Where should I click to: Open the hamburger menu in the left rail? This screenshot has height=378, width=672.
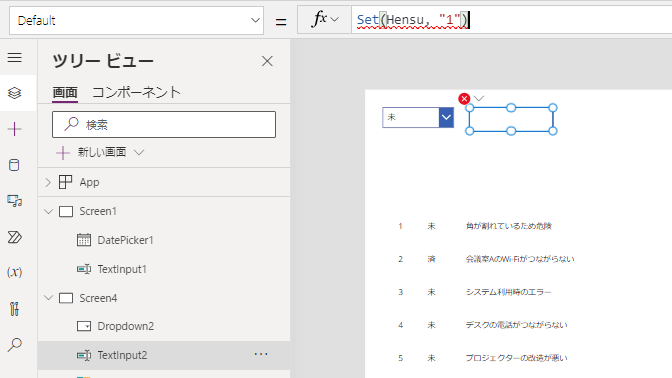coord(15,57)
